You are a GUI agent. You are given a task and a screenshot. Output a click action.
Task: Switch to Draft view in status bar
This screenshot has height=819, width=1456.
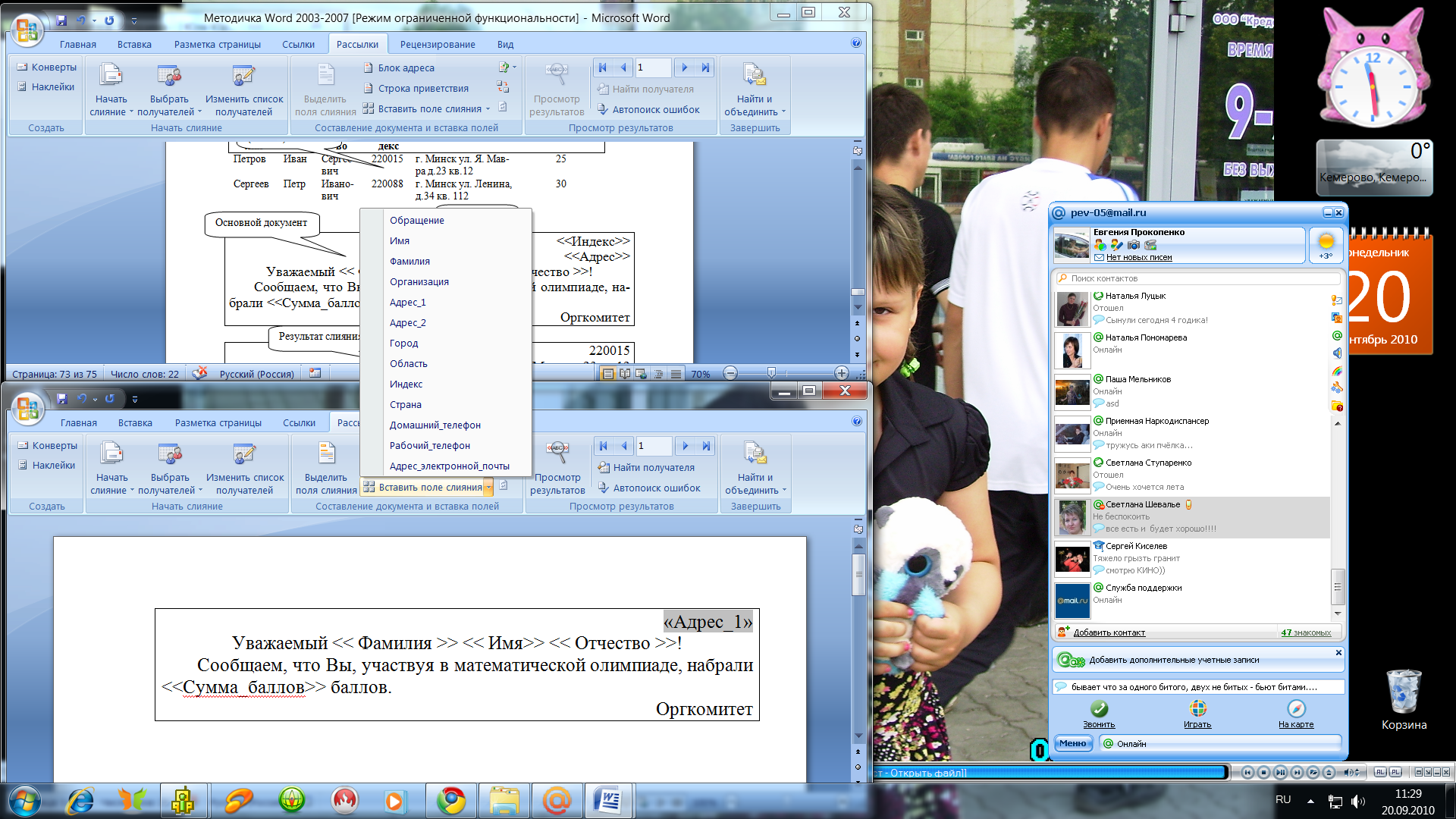[x=675, y=373]
